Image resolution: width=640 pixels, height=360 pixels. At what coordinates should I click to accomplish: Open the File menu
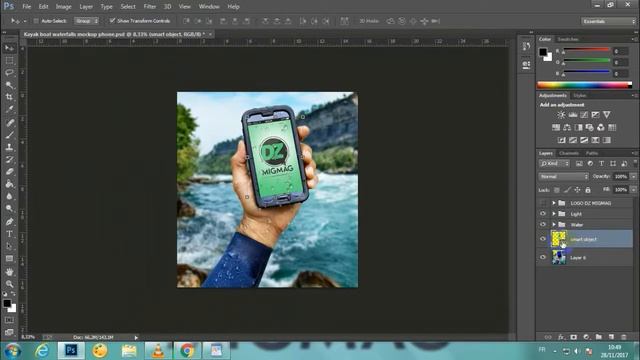pyautogui.click(x=27, y=7)
